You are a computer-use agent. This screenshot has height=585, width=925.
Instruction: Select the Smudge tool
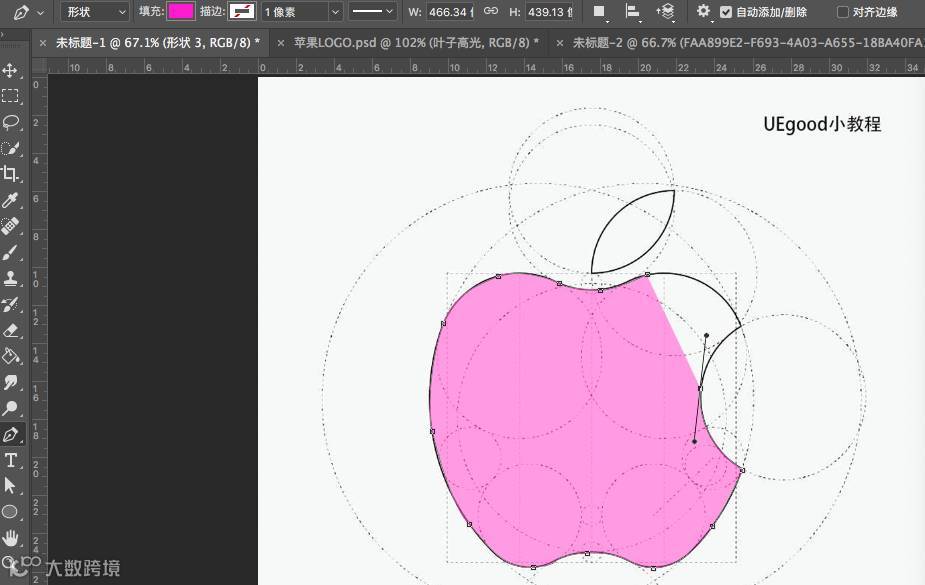(x=10, y=382)
